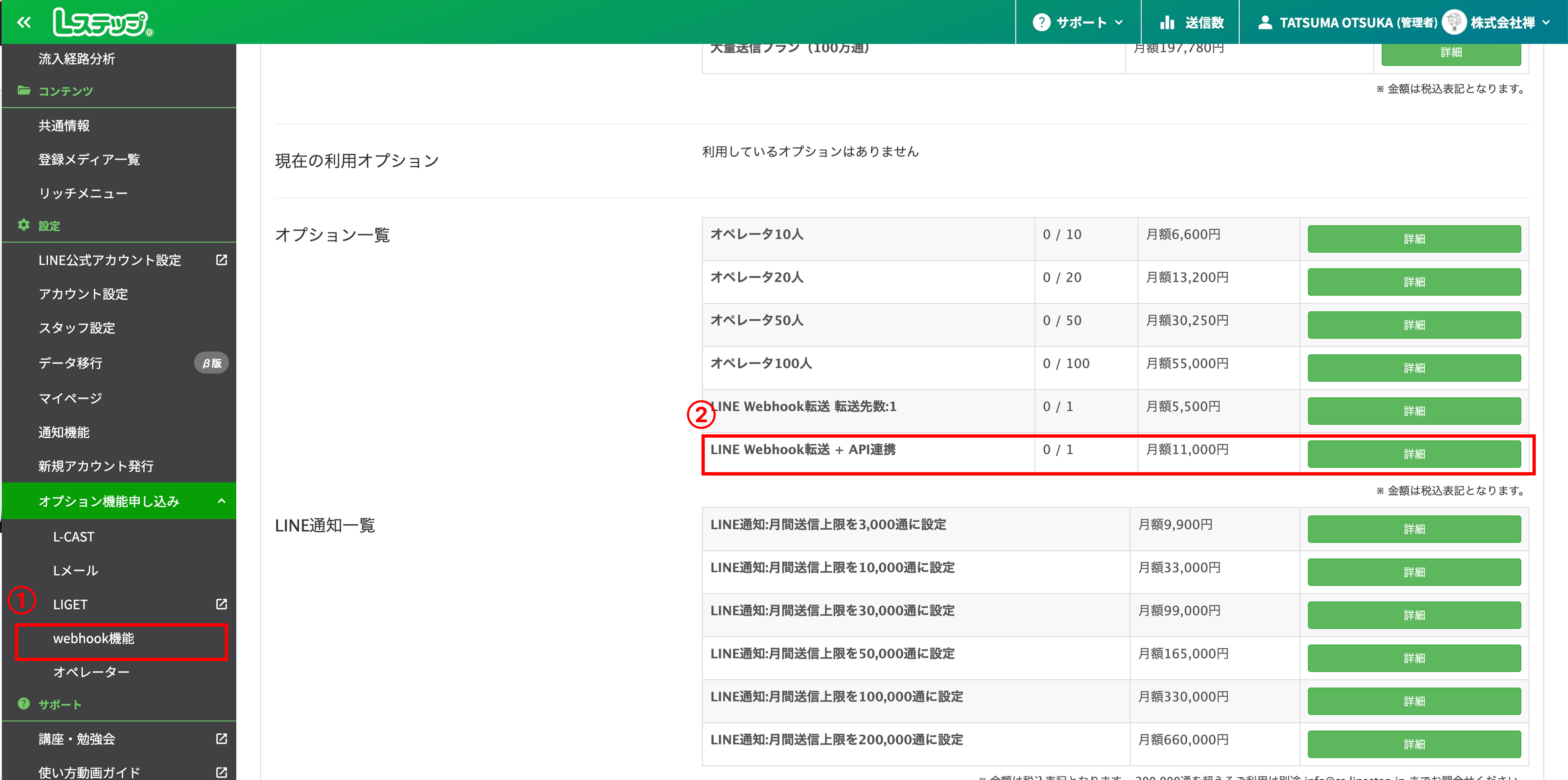Collapse オプション機能申し込み menu section
1568x780 pixels.
coord(222,501)
